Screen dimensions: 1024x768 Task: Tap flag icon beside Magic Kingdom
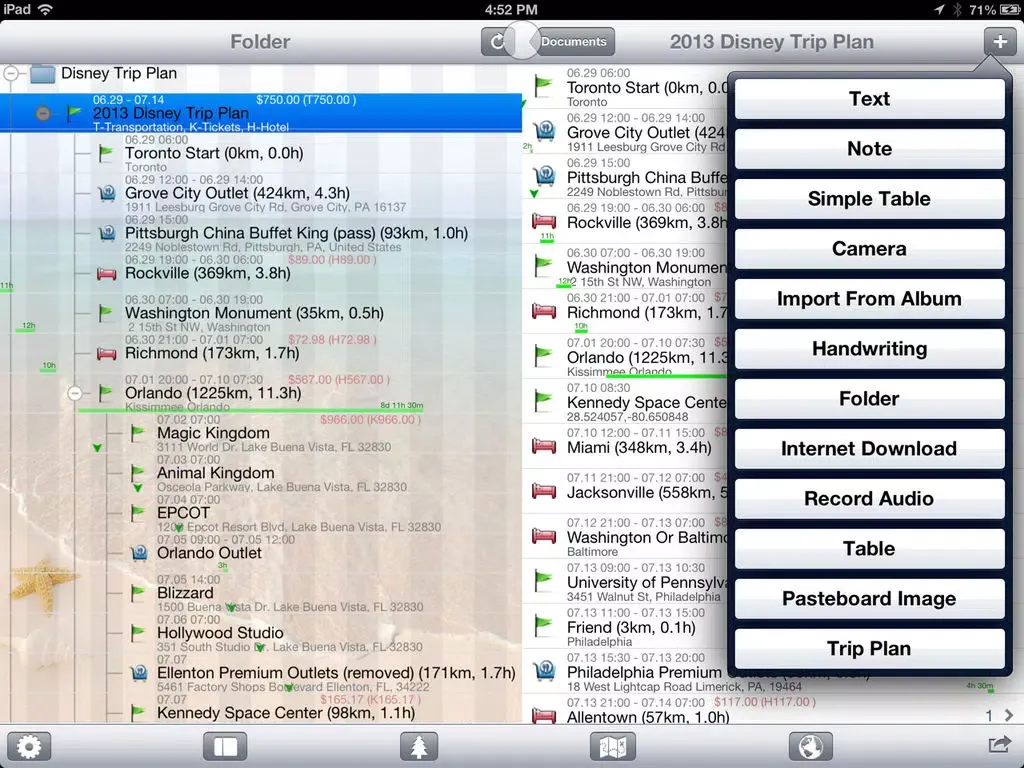[137, 433]
